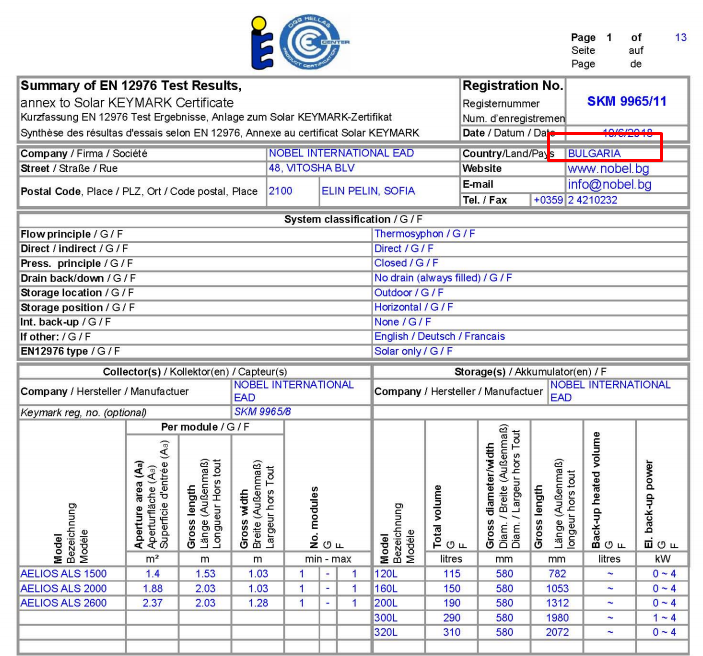
Task: Select the Solar only / G / F value
Action: tap(413, 351)
